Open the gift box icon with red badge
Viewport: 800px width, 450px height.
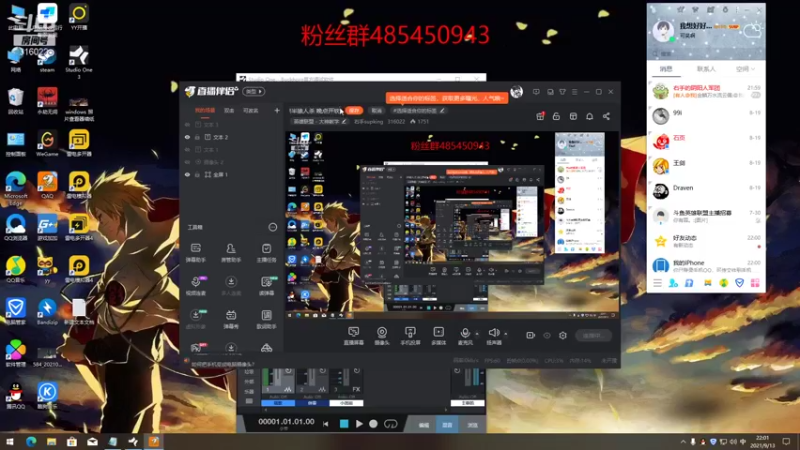[x=540, y=116]
